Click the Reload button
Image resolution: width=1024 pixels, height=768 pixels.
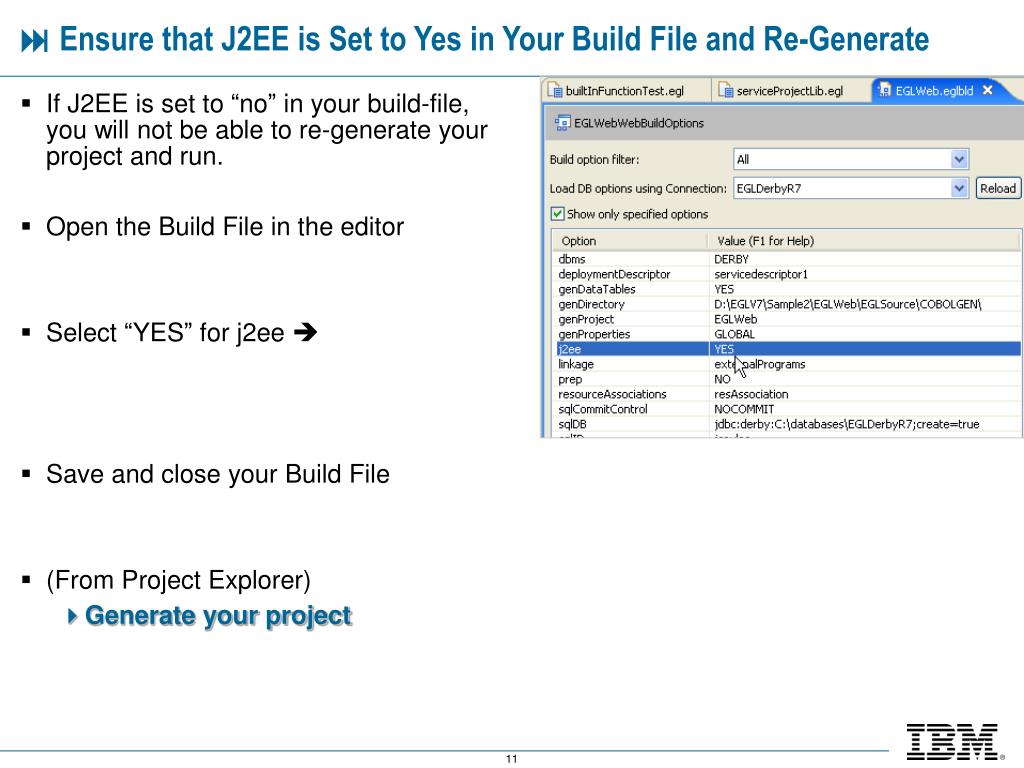click(x=997, y=189)
